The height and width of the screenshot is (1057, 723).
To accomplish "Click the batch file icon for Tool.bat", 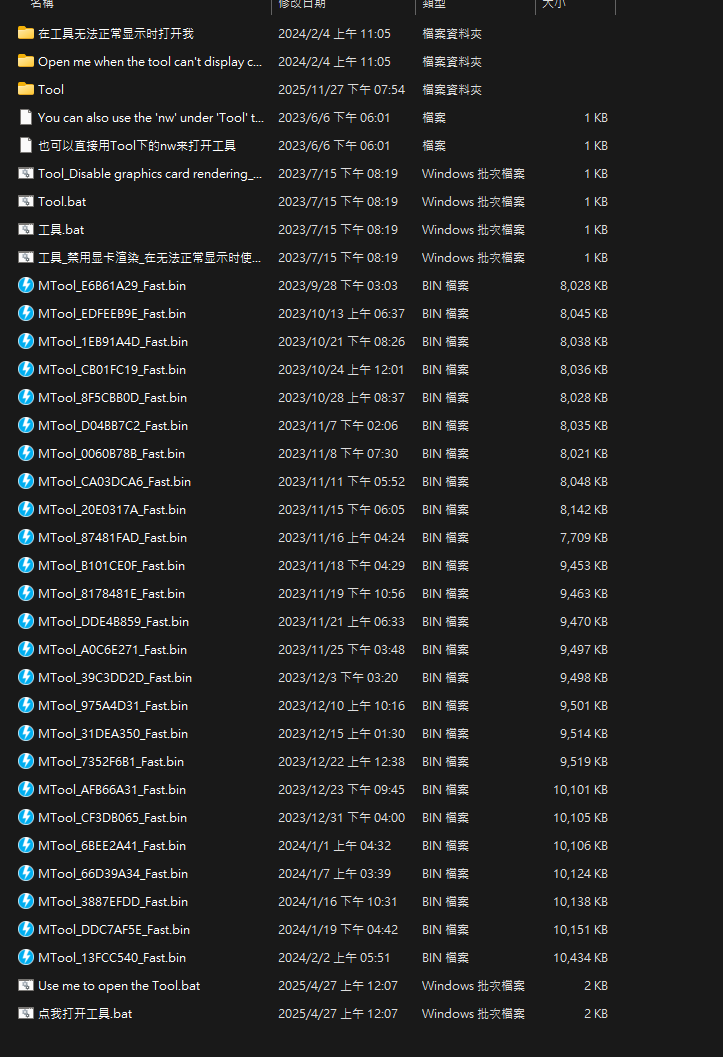I will [x=26, y=201].
